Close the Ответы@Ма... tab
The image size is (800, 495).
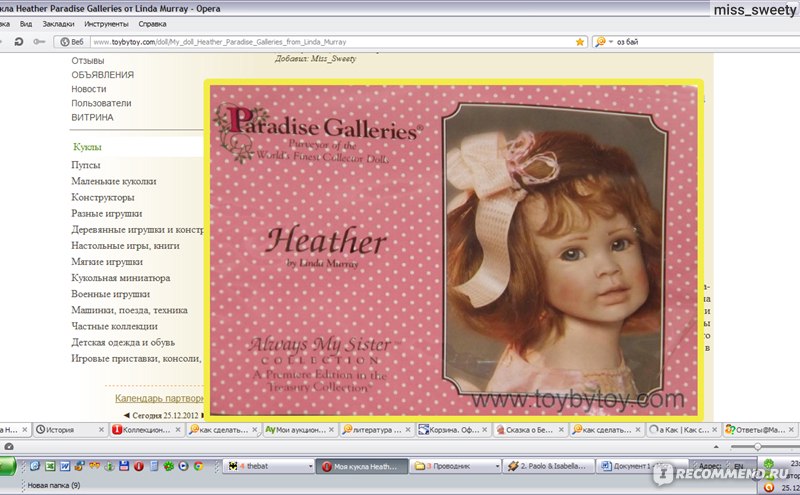point(791,430)
